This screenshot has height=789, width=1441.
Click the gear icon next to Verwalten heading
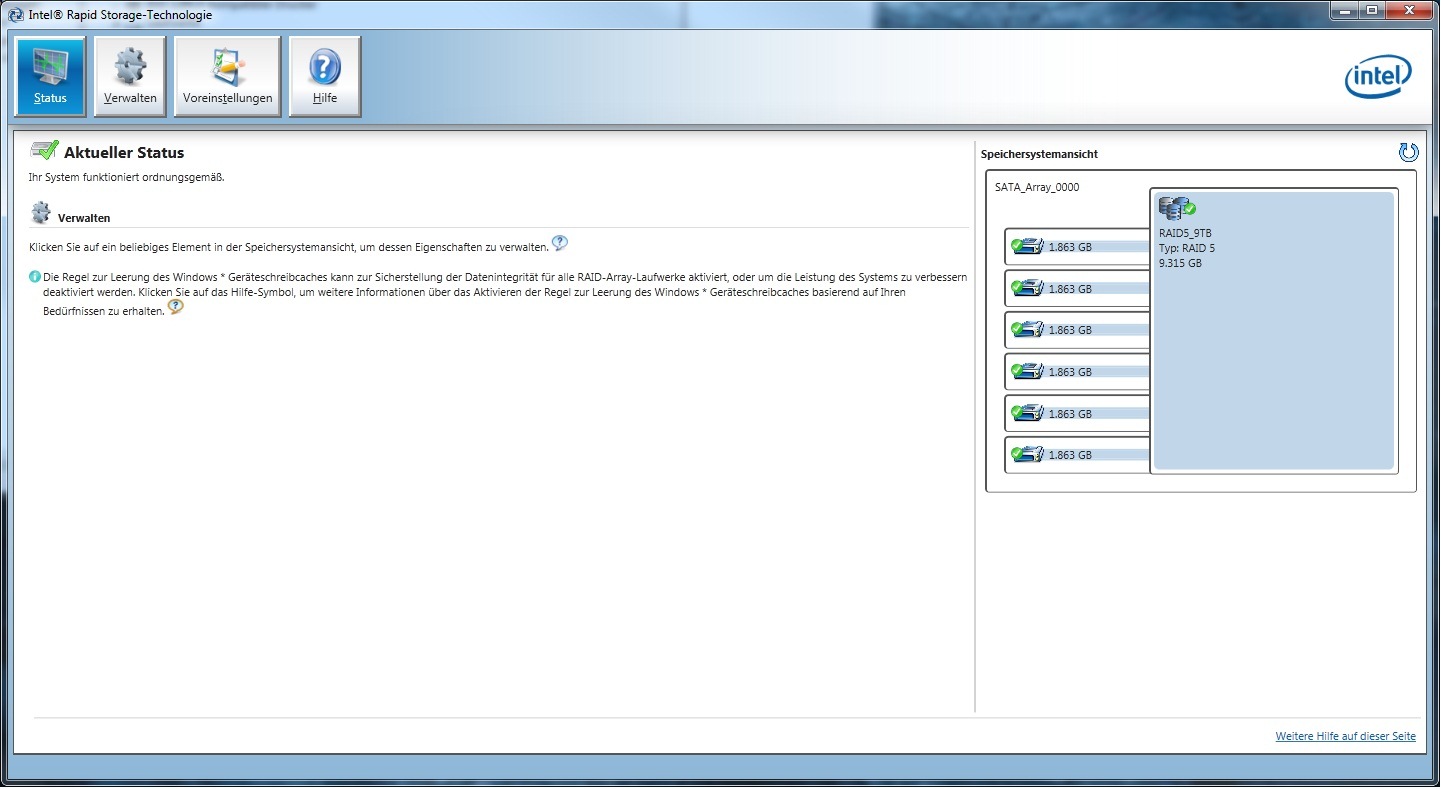click(x=41, y=213)
